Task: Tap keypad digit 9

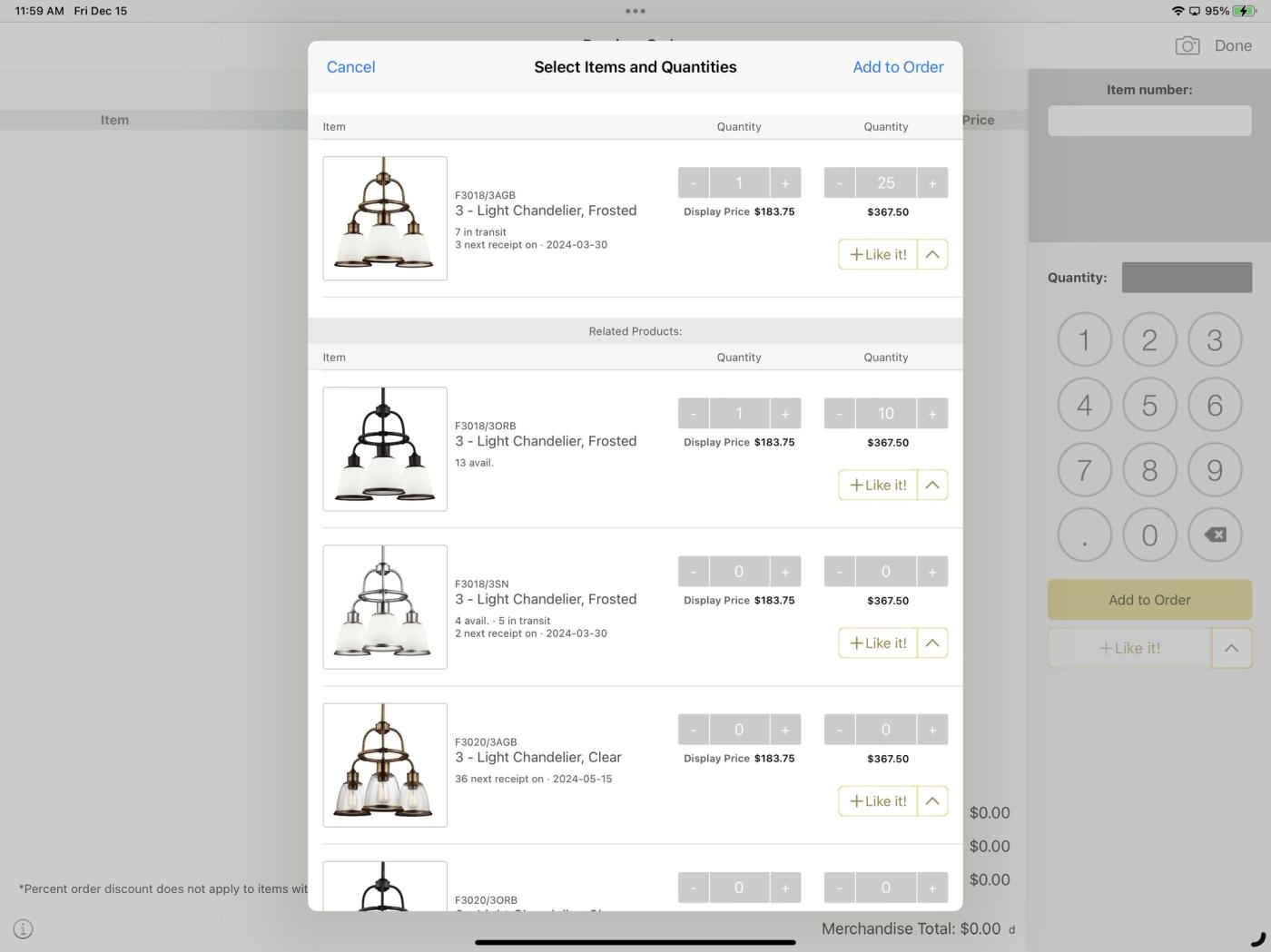Action: coord(1215,470)
